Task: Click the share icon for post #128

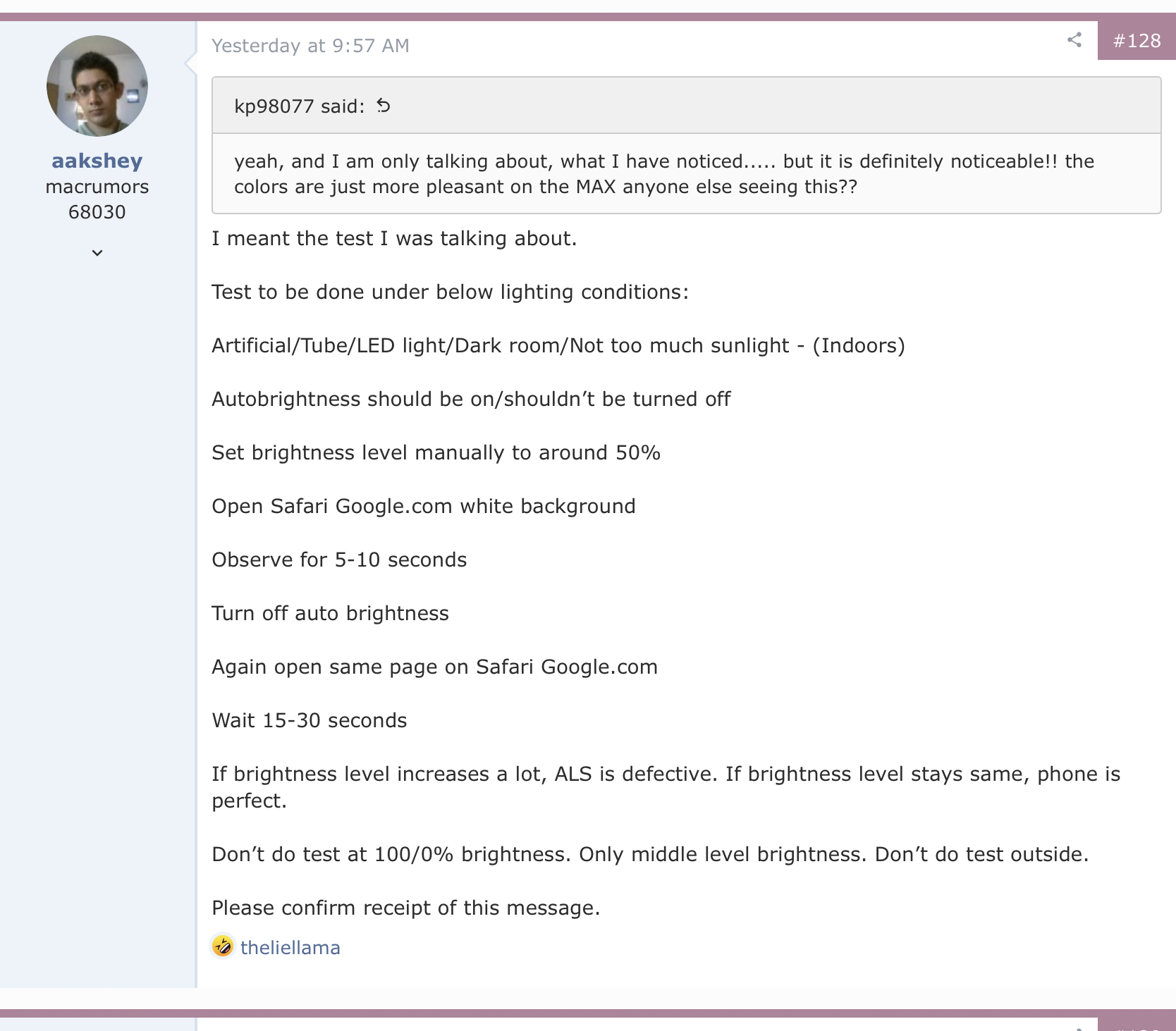Action: point(1074,40)
